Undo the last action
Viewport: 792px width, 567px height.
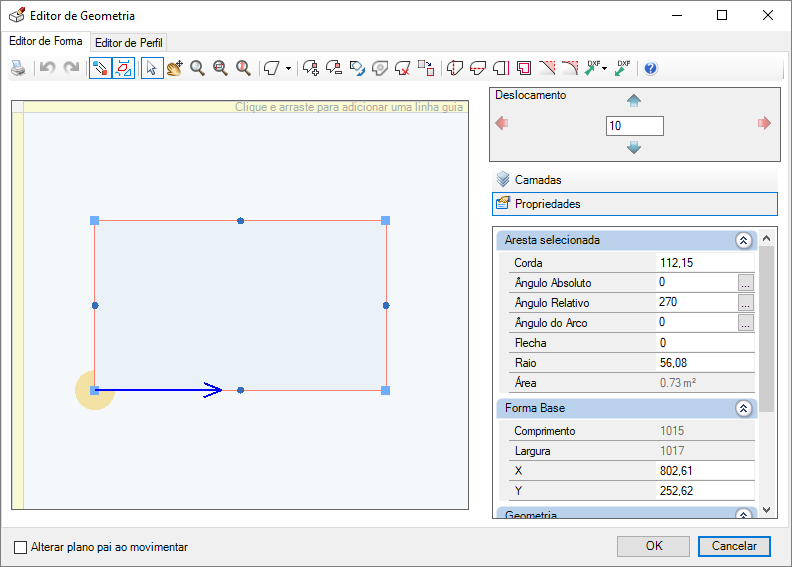point(47,68)
